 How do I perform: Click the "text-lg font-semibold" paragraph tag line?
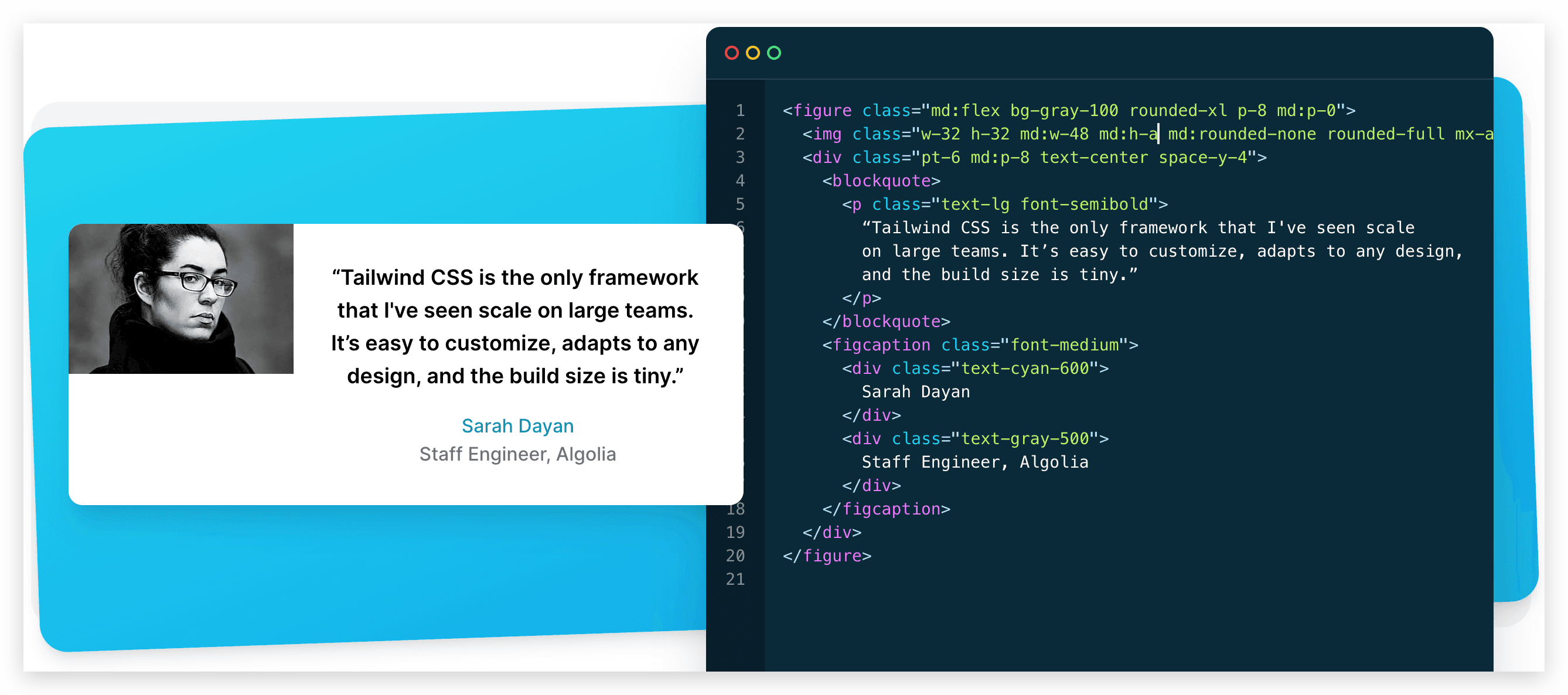click(x=1004, y=204)
